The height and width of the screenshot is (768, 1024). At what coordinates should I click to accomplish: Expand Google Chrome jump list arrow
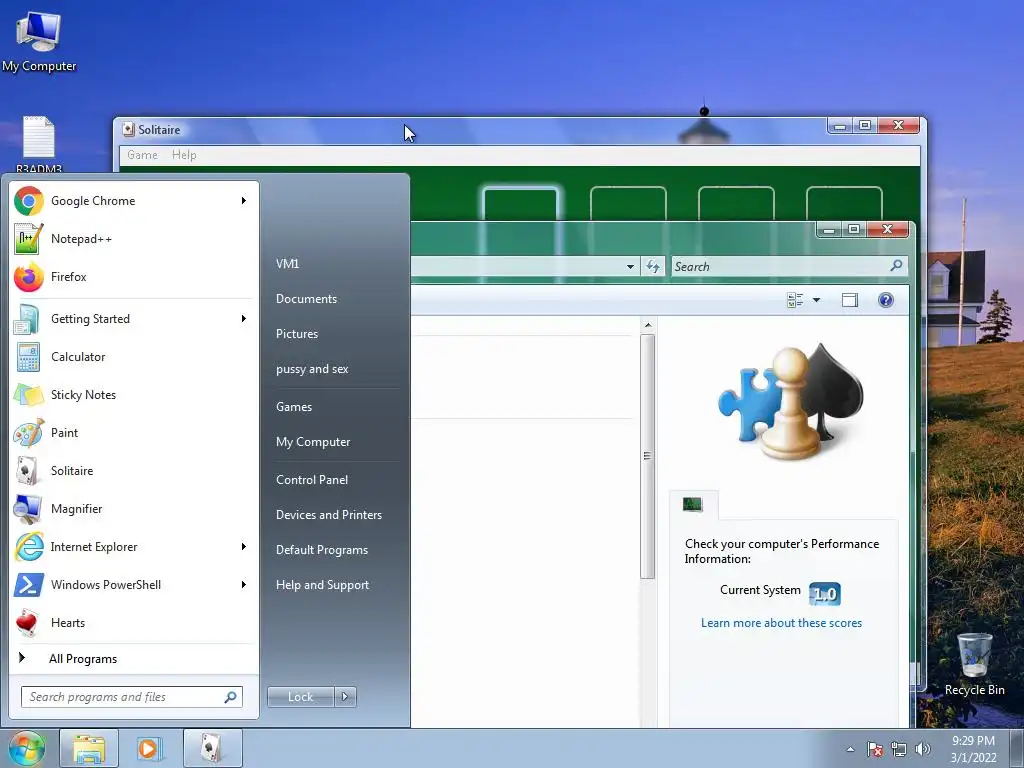point(244,200)
